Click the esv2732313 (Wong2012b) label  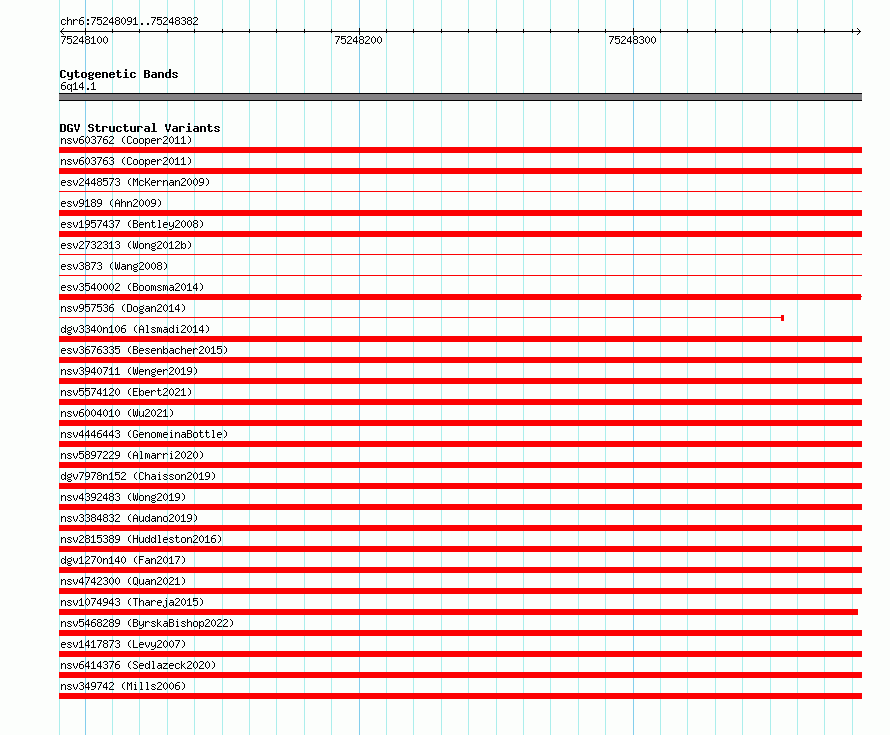[x=126, y=245]
